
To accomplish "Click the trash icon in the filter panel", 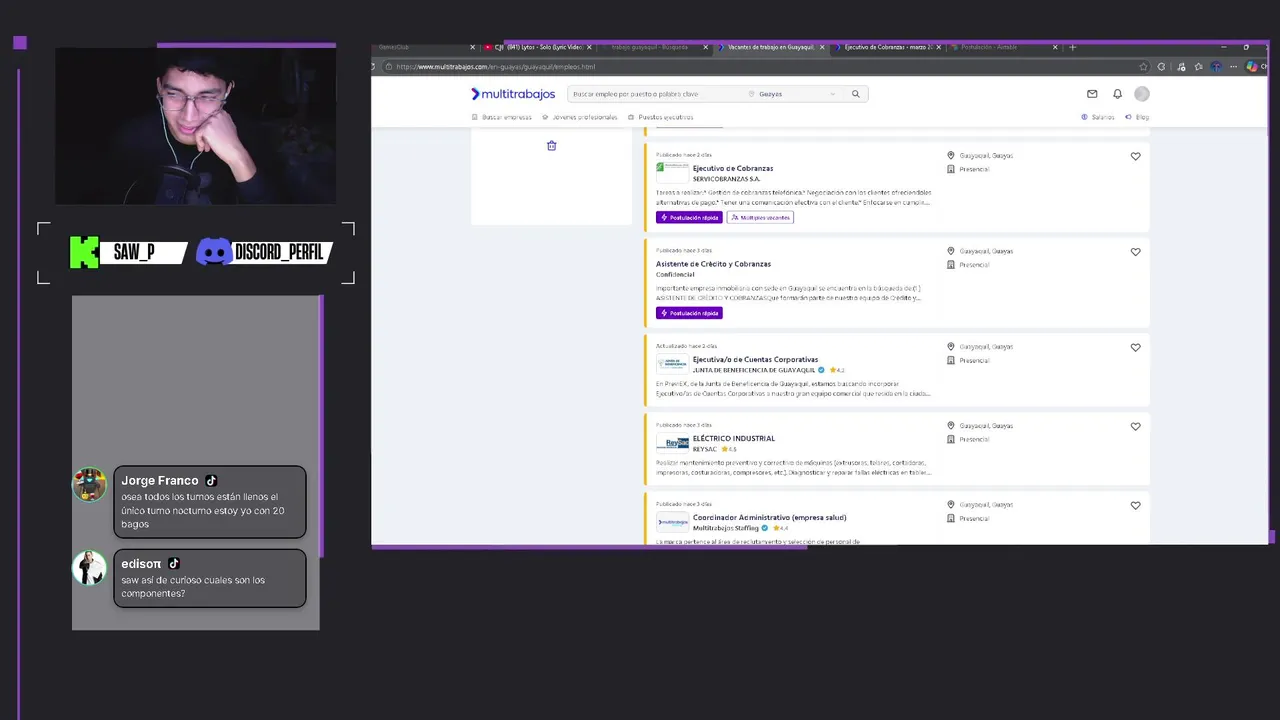I will (551, 145).
